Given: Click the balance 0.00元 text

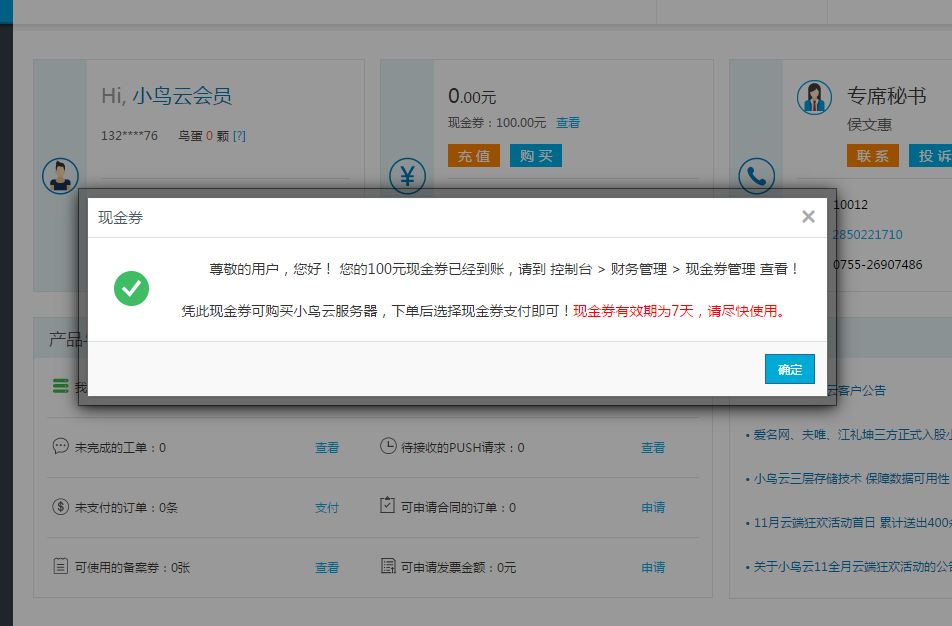Looking at the screenshot, I should pos(472,96).
